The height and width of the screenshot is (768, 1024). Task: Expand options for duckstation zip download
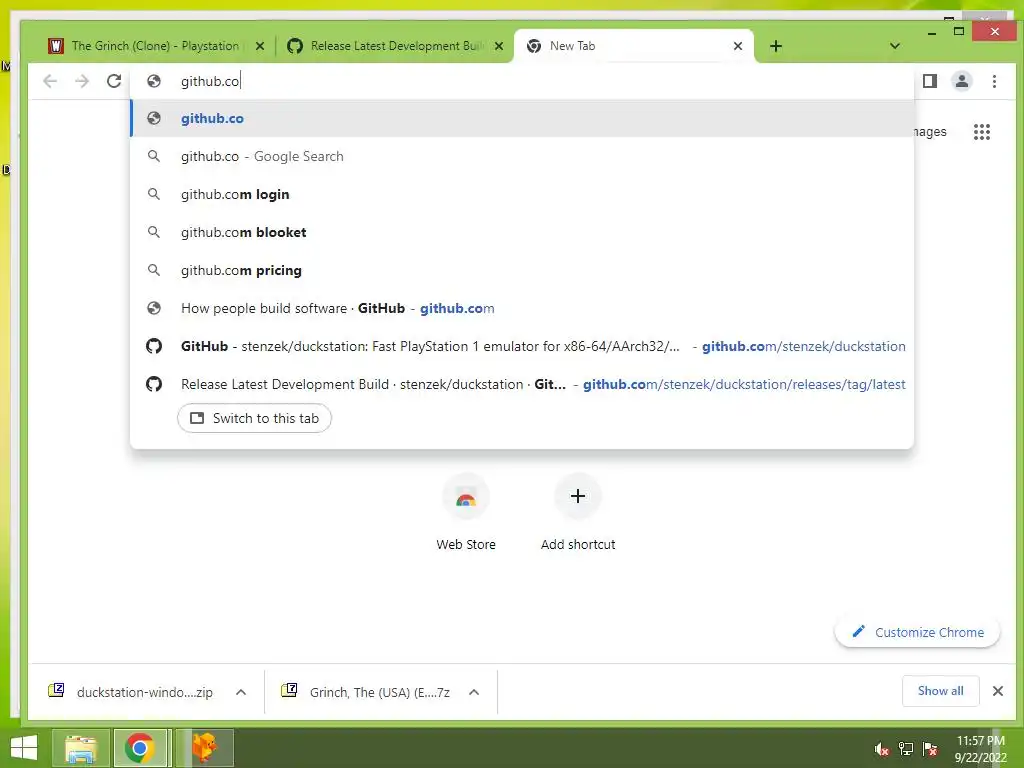click(x=241, y=692)
